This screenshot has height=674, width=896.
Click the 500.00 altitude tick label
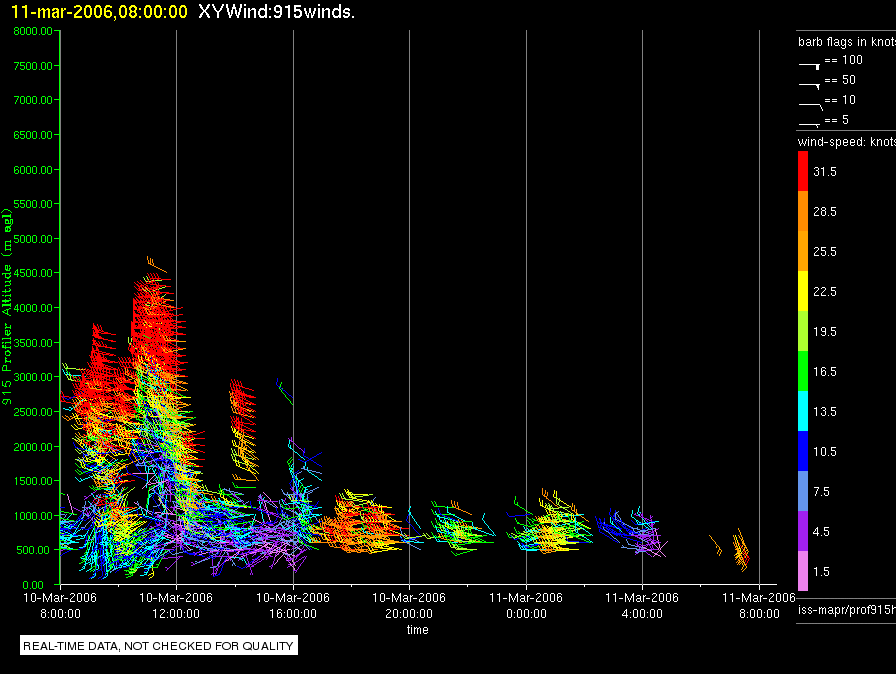coord(35,550)
